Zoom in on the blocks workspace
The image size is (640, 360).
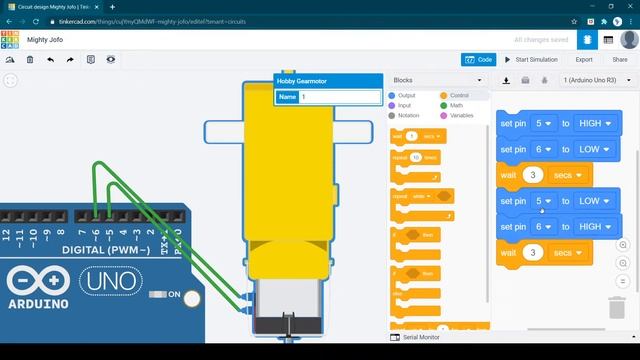pos(623,245)
